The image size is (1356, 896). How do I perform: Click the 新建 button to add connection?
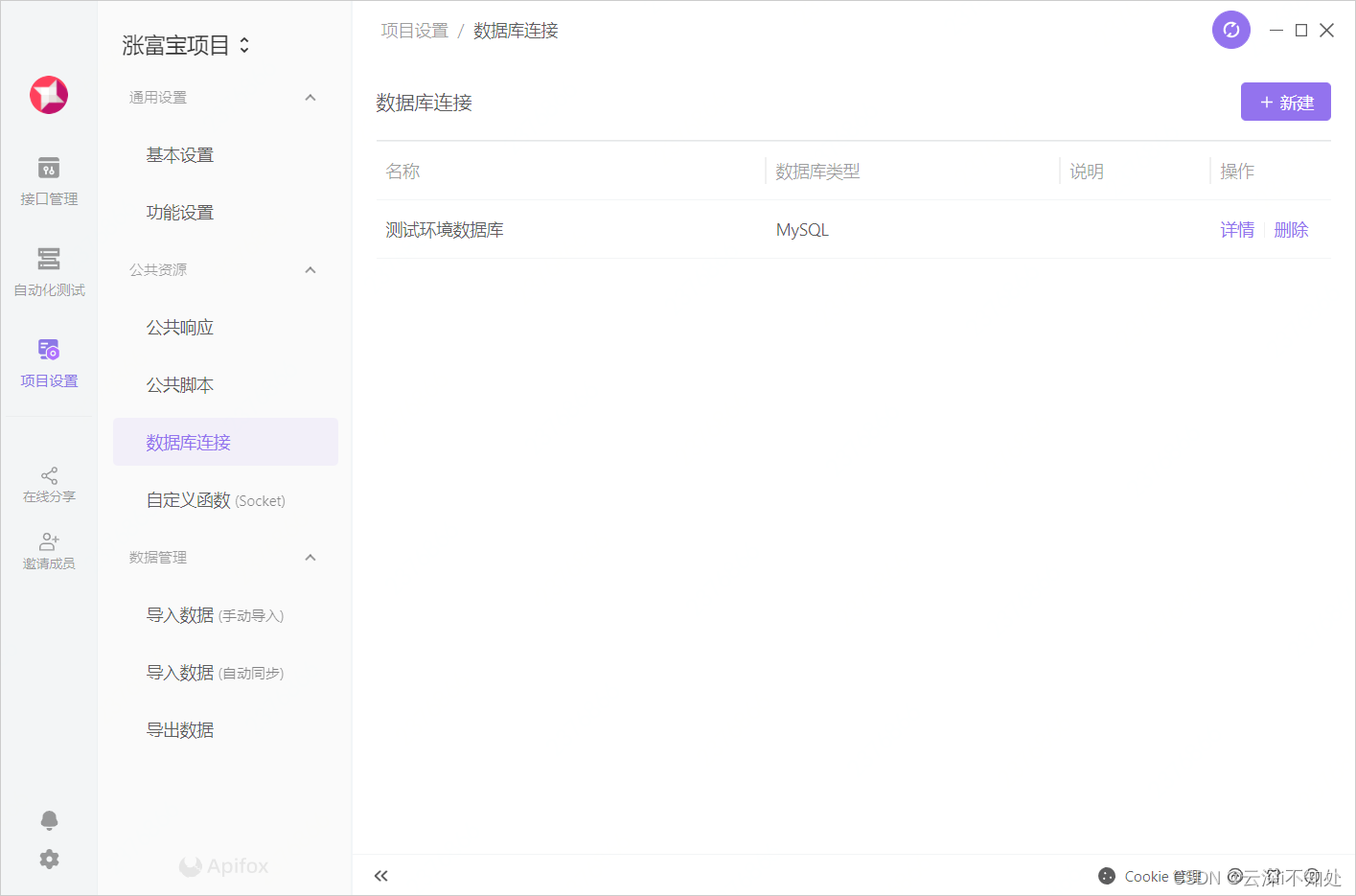pyautogui.click(x=1285, y=102)
